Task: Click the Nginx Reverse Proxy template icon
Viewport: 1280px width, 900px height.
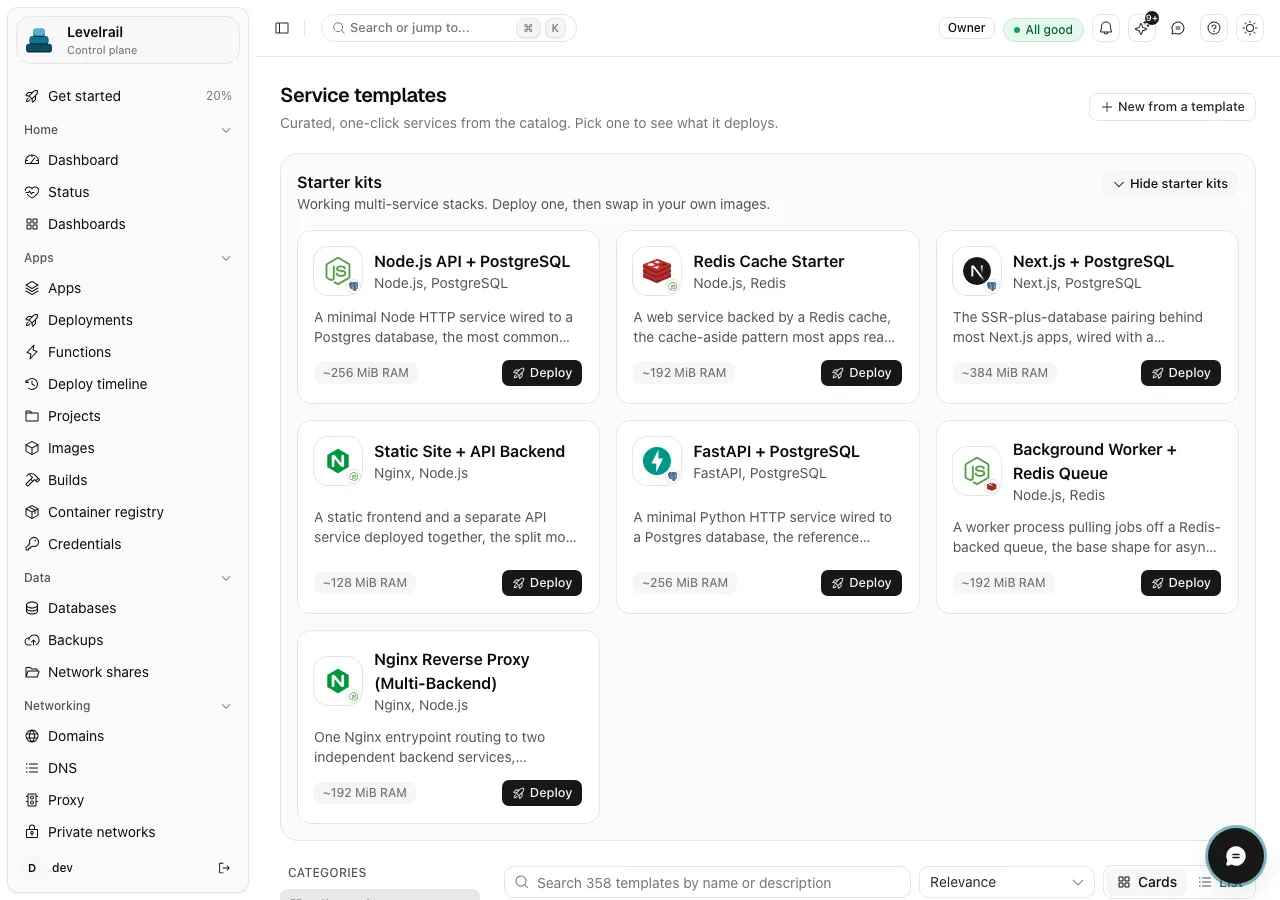Action: (338, 681)
